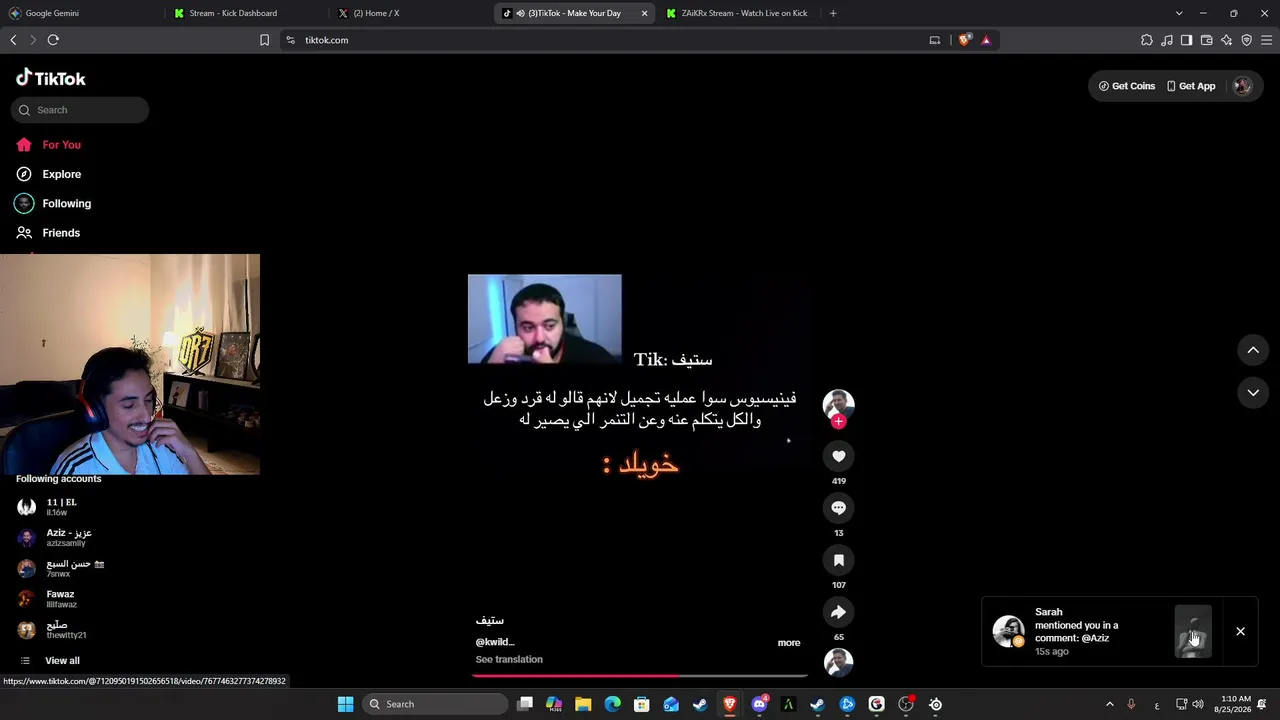The width and height of the screenshot is (1280, 720).
Task: Switch to the Stream - Kick Dashboard tab
Action: 245,13
